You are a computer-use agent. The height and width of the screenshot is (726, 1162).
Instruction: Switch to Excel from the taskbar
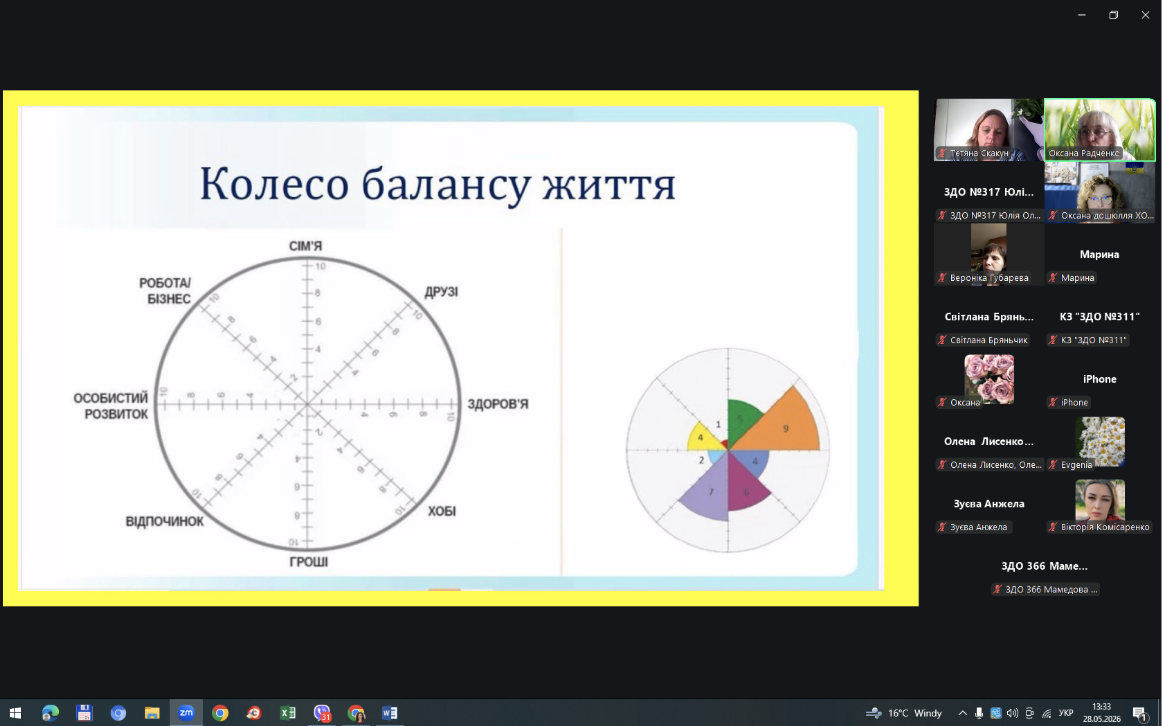[x=288, y=713]
